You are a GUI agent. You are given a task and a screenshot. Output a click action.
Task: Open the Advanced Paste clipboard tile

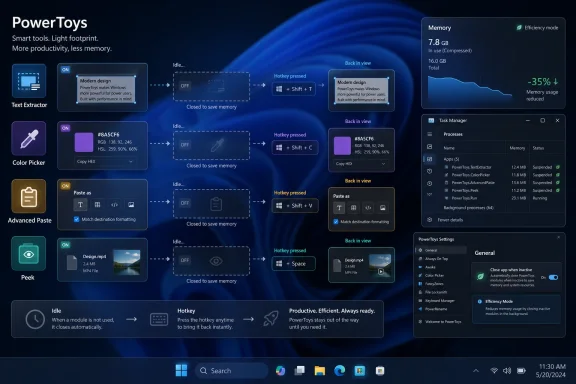(x=29, y=196)
